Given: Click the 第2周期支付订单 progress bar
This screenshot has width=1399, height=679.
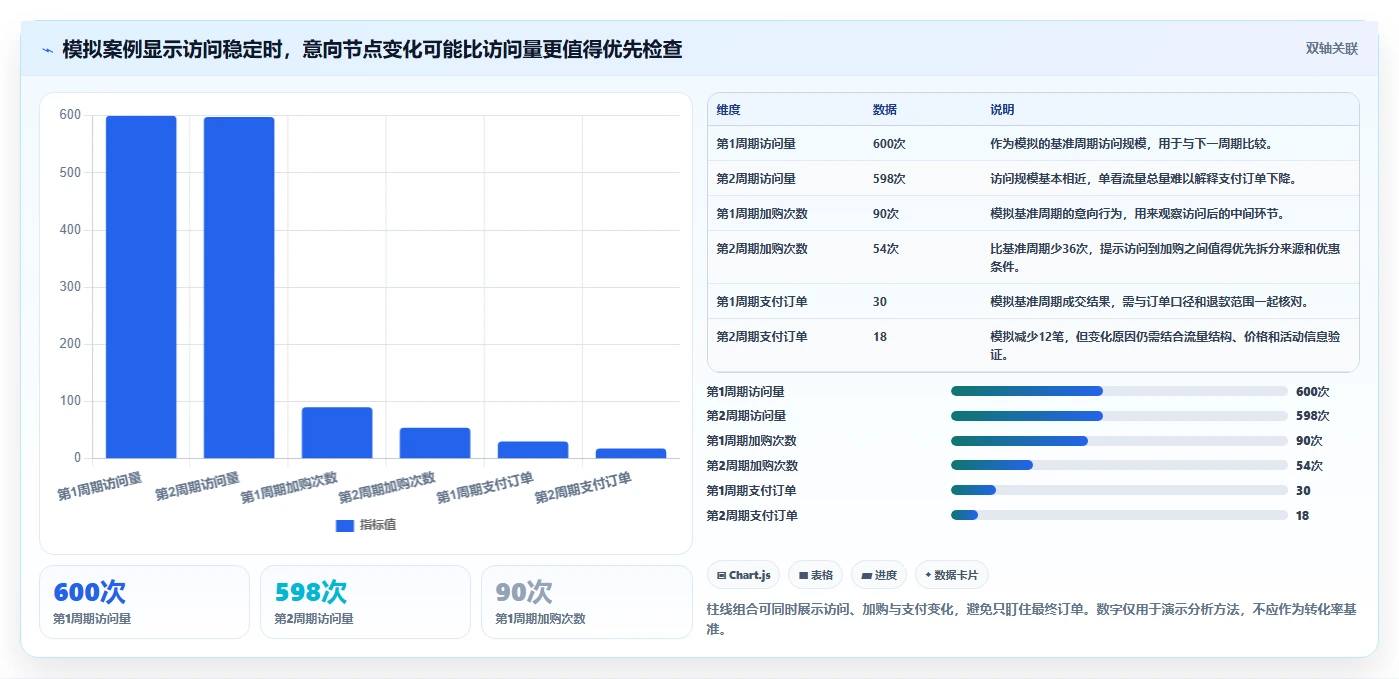Looking at the screenshot, I should (1119, 515).
